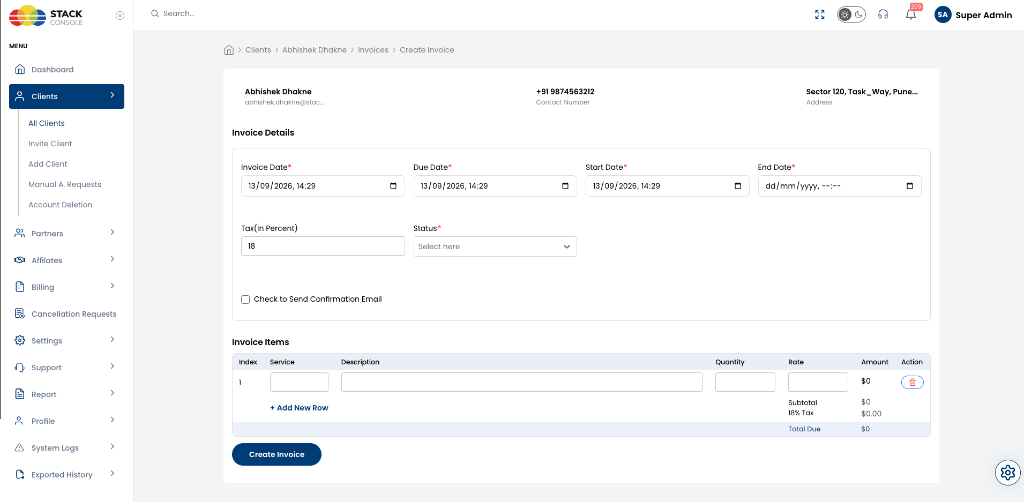Expand the Affiliates menu chevron
The width and height of the screenshot is (1024, 502).
(112, 259)
